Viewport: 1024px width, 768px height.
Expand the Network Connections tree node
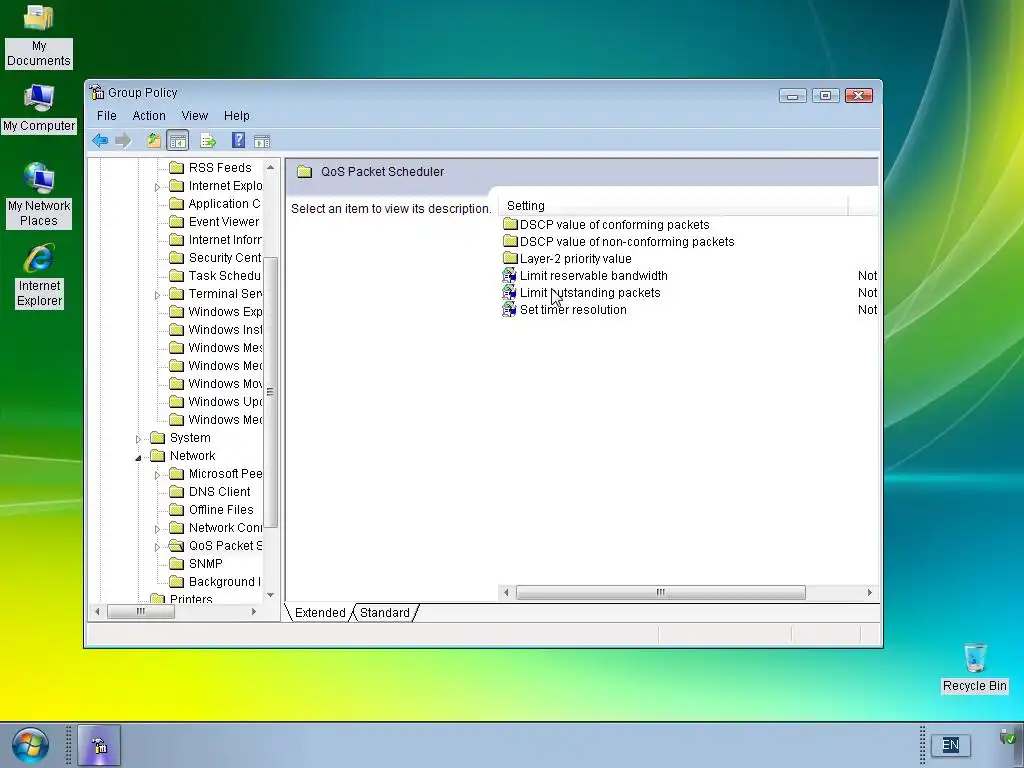click(x=157, y=529)
